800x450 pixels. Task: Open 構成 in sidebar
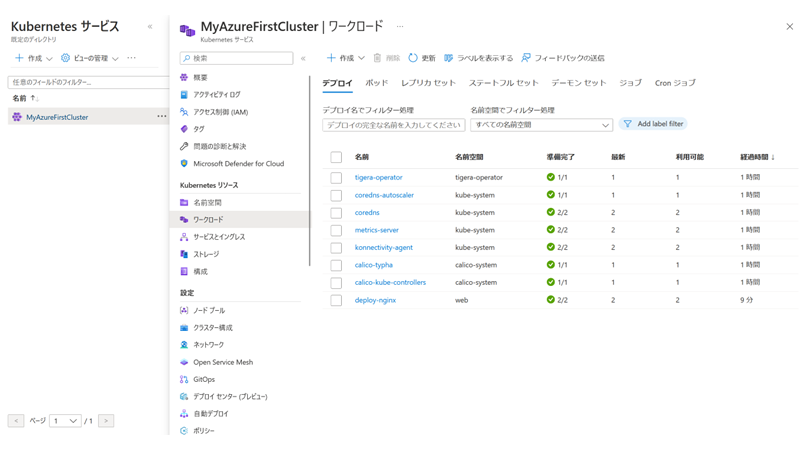tap(194, 271)
